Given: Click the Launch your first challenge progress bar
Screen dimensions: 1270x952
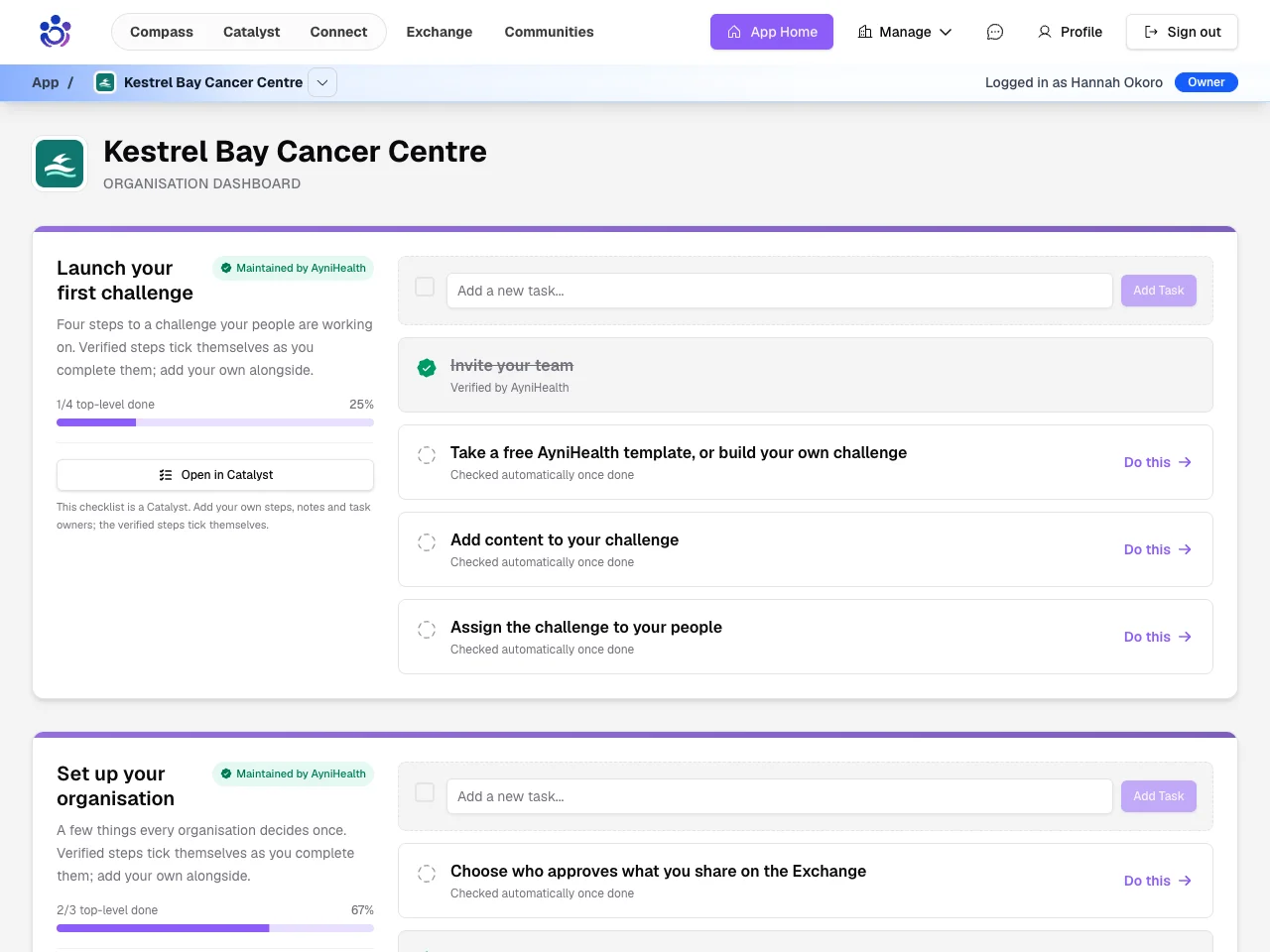Looking at the screenshot, I should click(215, 422).
